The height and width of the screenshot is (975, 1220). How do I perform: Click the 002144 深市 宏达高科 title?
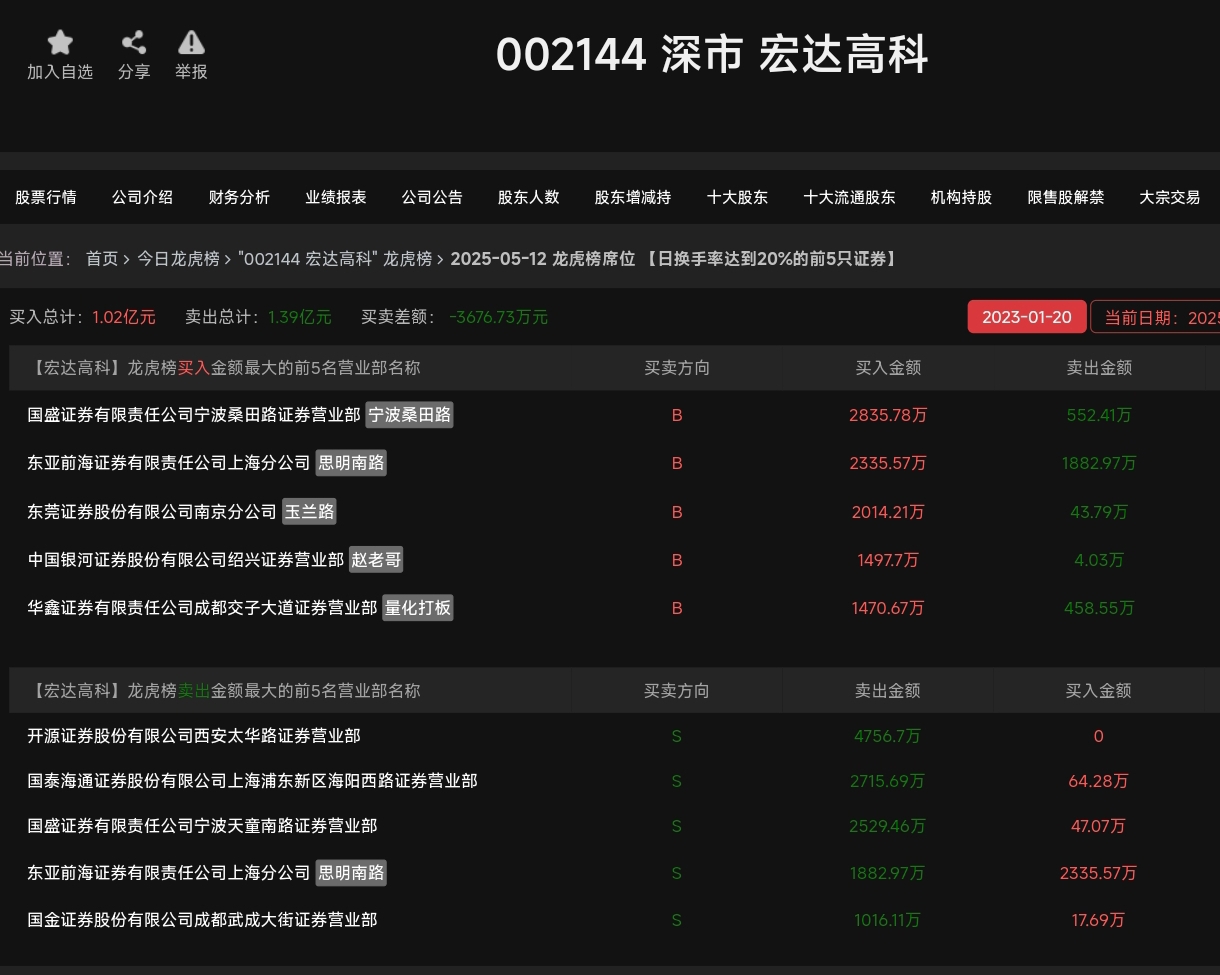tap(712, 55)
